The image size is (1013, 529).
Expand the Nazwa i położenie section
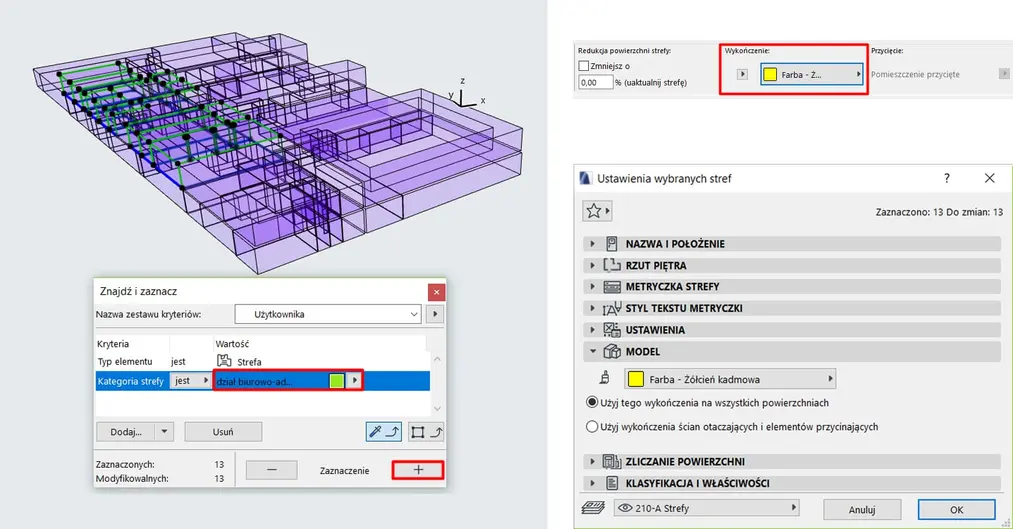coord(592,244)
